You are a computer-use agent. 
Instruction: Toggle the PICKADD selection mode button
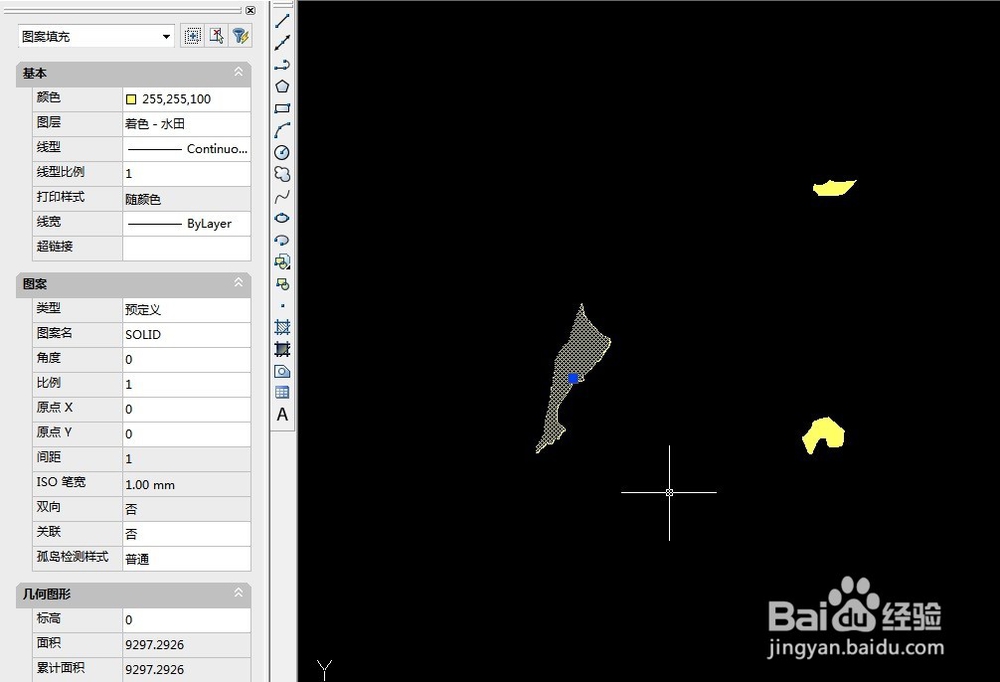click(193, 36)
